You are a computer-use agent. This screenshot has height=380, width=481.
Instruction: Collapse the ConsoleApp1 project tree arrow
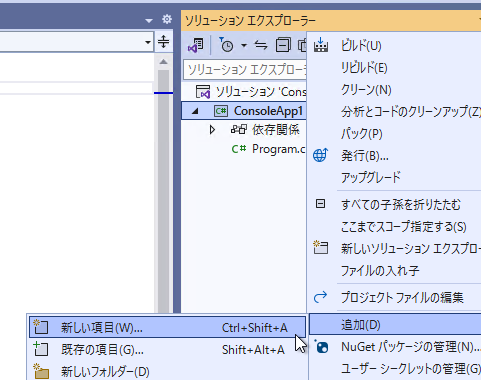coord(195,111)
